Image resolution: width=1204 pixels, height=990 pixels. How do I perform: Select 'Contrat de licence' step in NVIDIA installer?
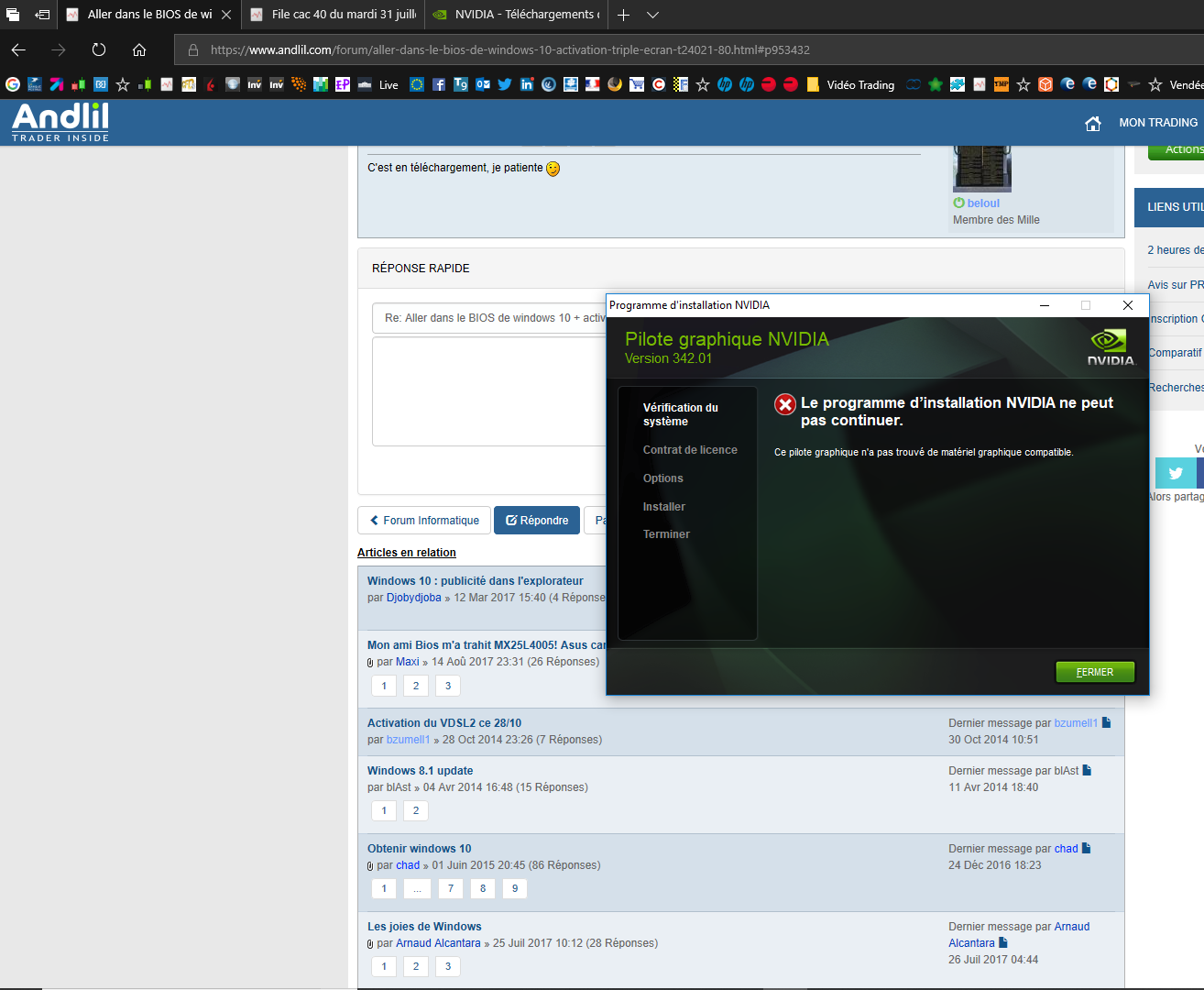(x=690, y=450)
